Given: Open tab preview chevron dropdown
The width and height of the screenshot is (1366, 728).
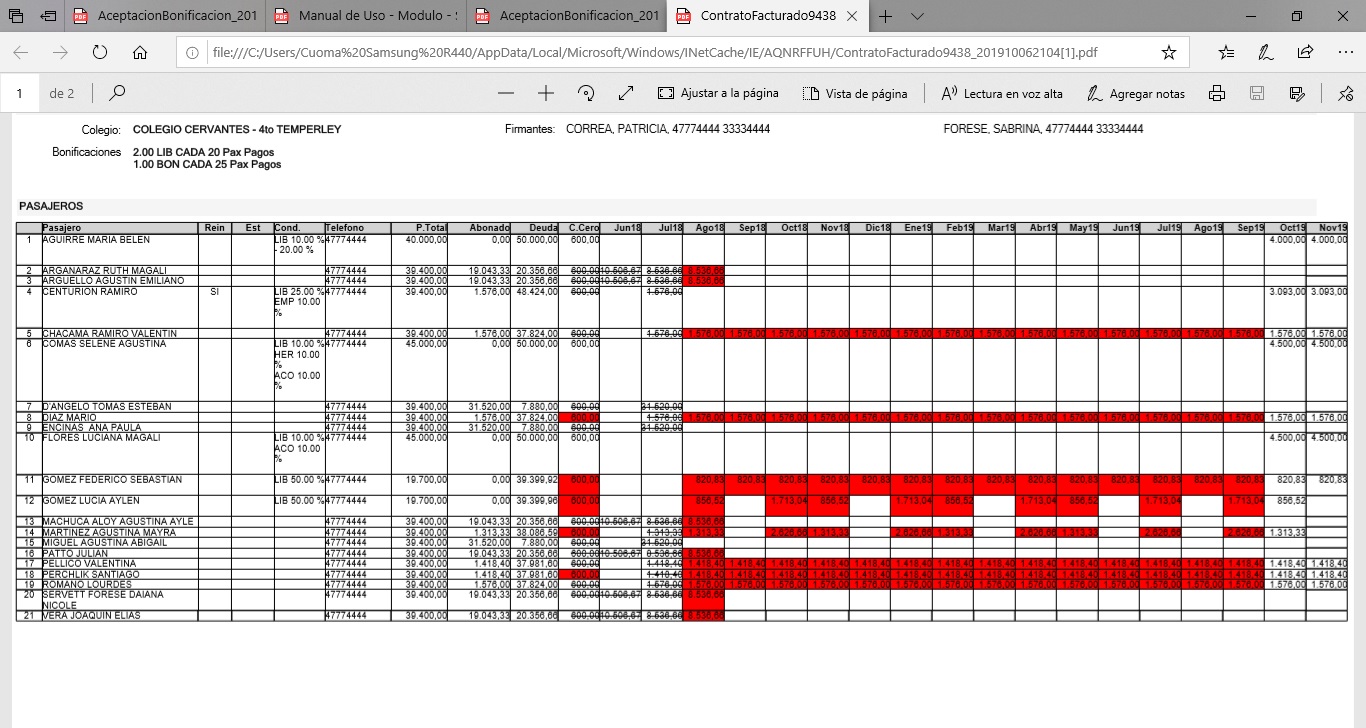Looking at the screenshot, I should tap(918, 16).
